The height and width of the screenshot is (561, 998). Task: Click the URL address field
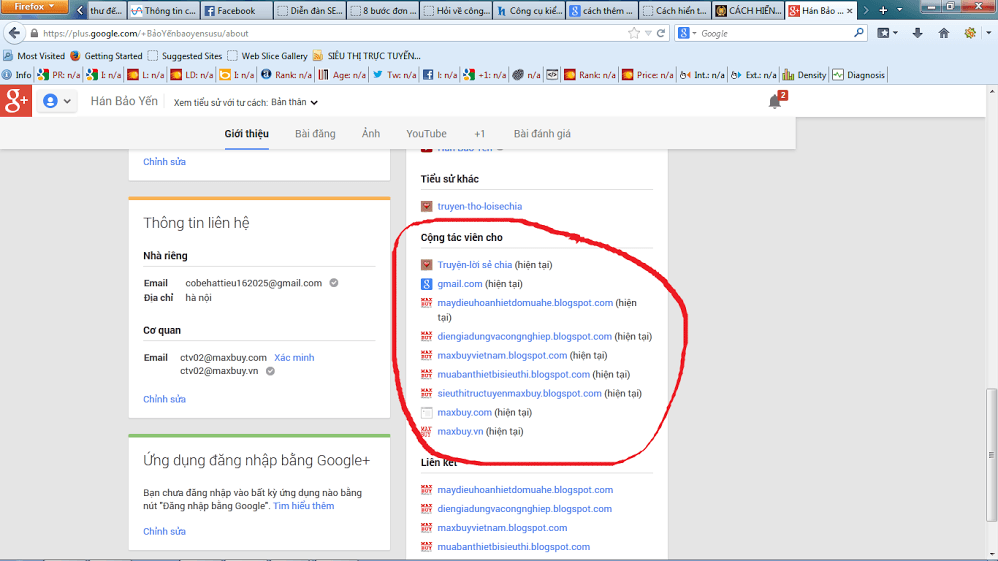click(x=331, y=33)
